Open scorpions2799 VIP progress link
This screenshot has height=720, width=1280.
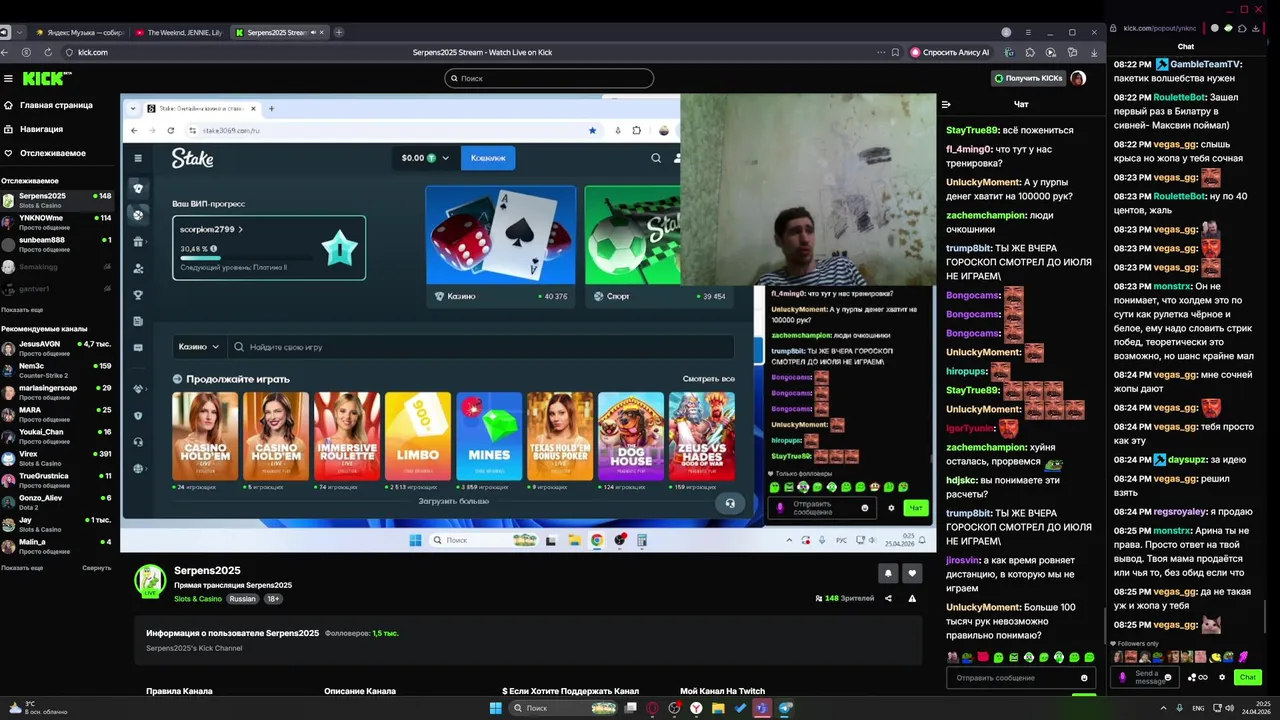tap(211, 229)
